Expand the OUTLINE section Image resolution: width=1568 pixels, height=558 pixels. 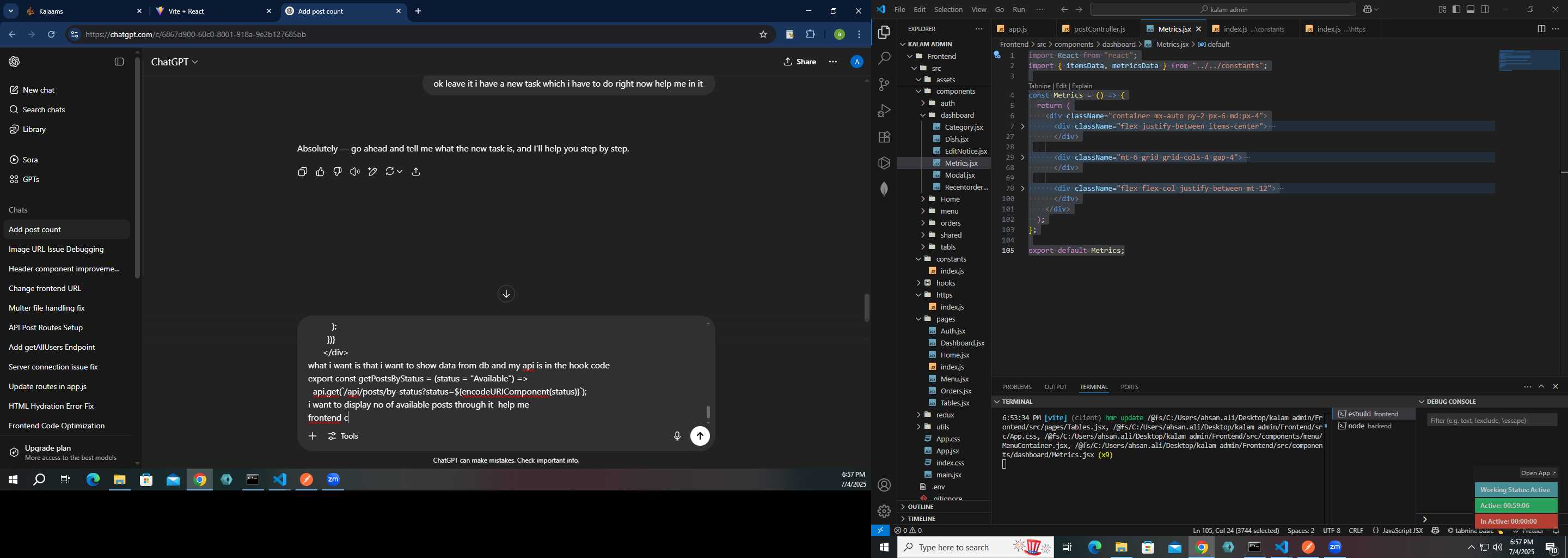[945, 507]
